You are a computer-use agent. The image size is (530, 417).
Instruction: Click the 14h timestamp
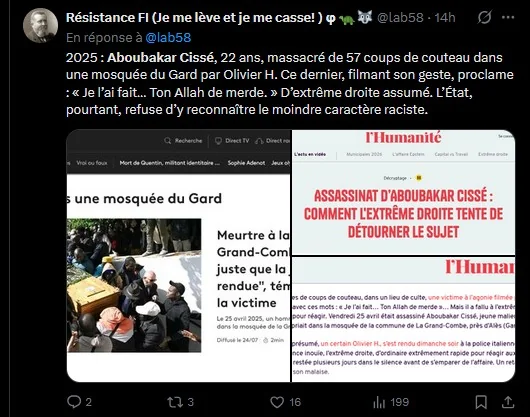pos(445,18)
